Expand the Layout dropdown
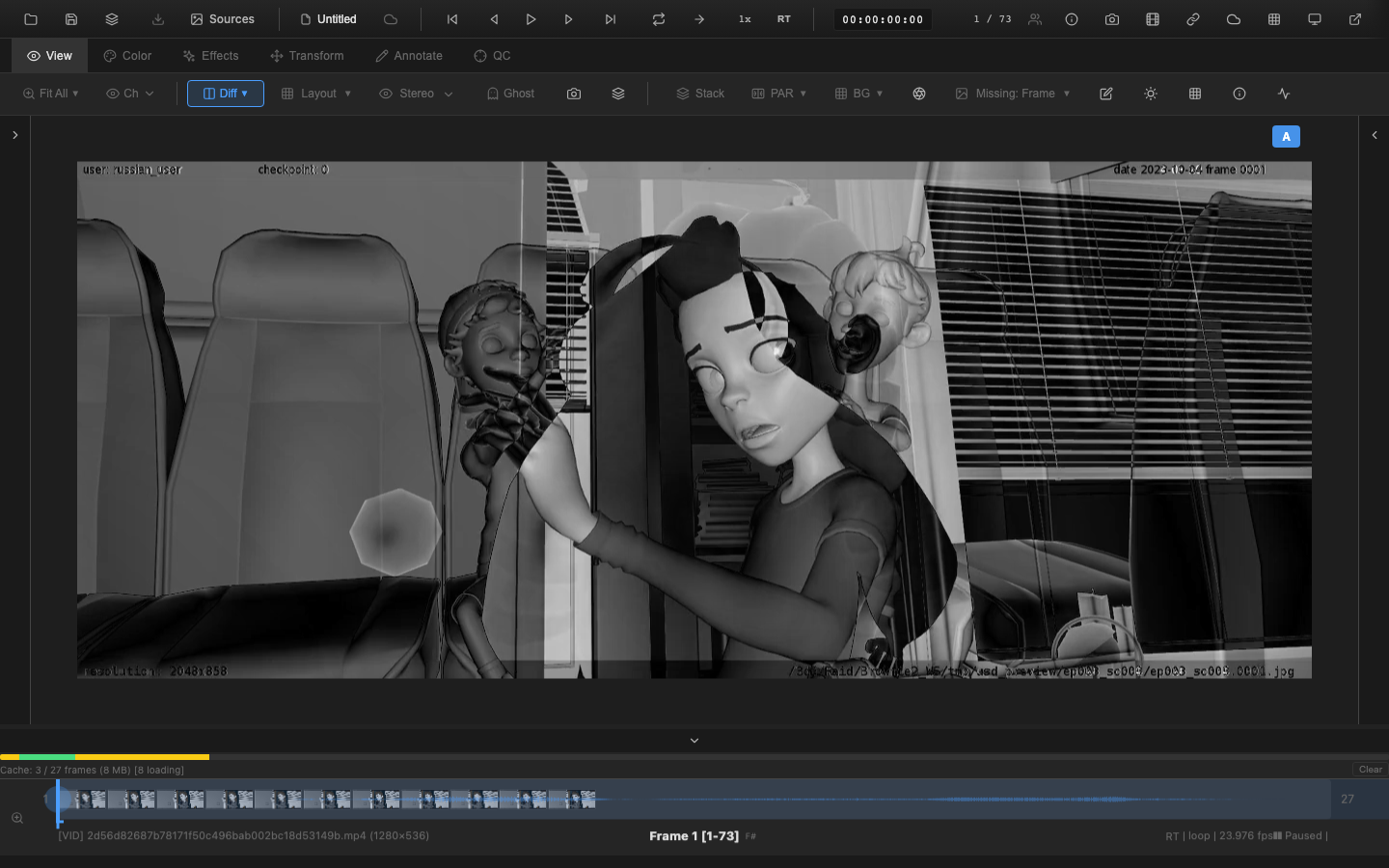This screenshot has width=1389, height=868. [x=316, y=94]
